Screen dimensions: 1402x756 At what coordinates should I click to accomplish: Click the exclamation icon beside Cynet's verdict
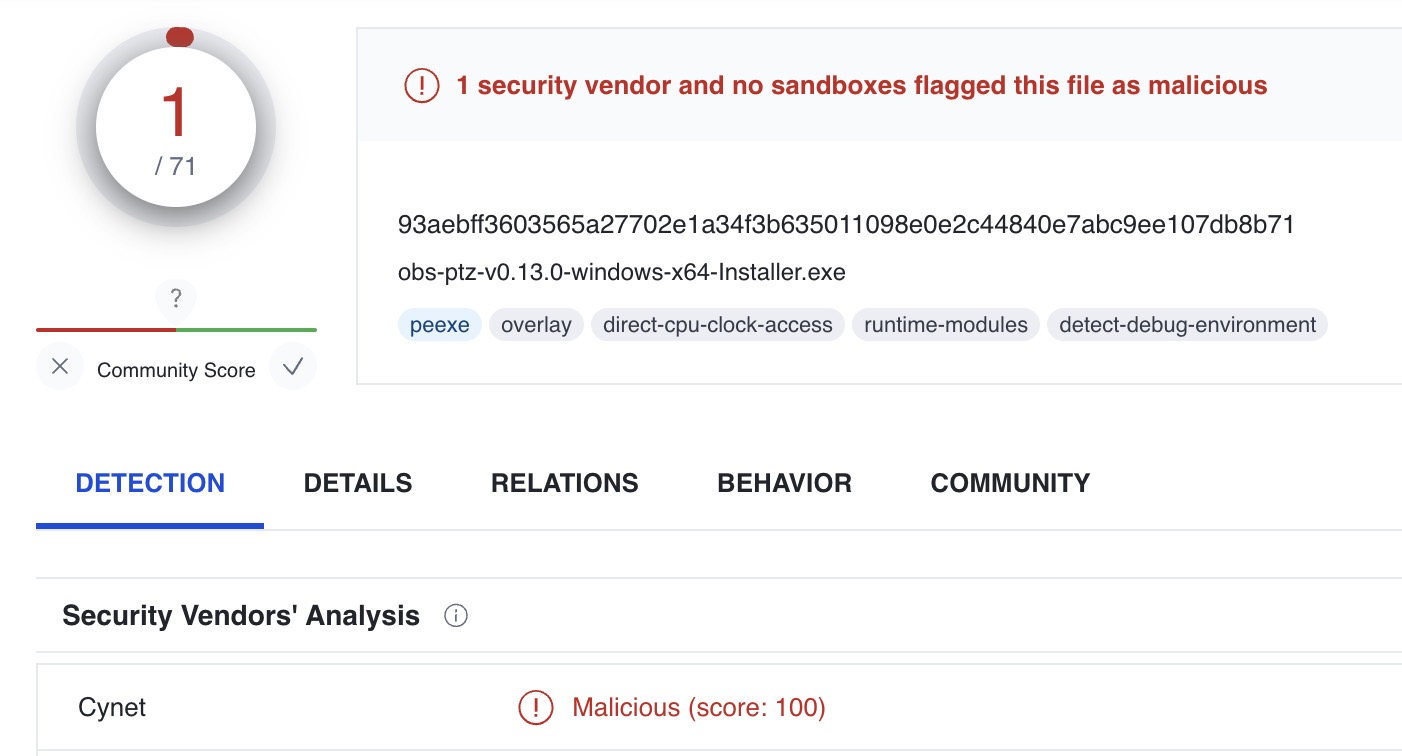click(536, 707)
